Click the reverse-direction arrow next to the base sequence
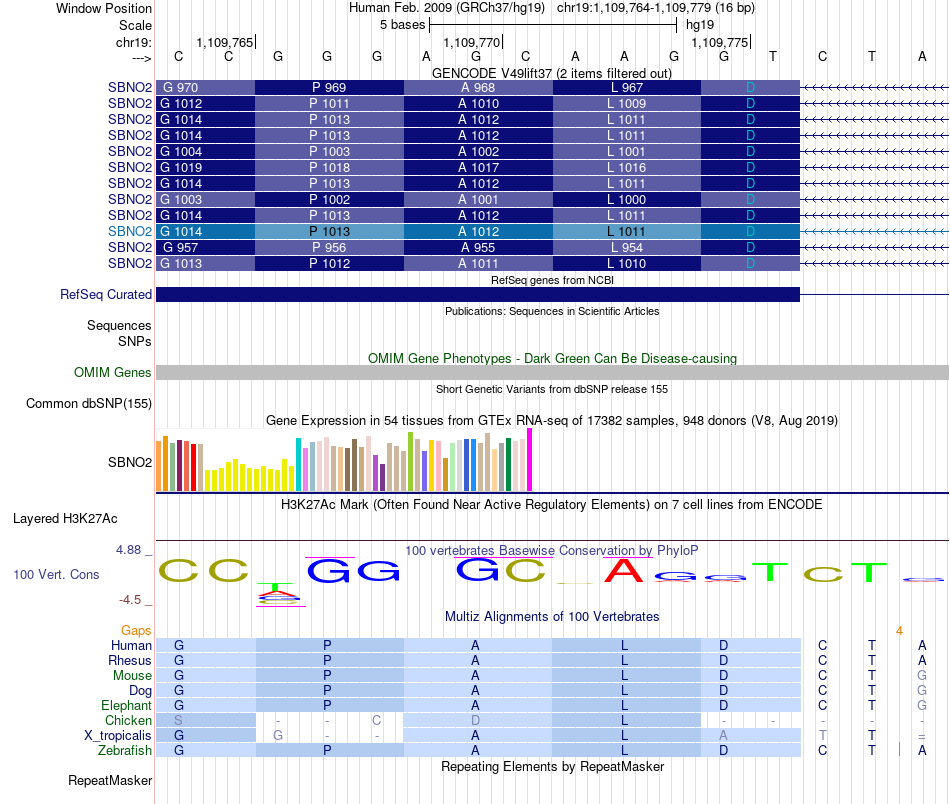 pos(142,58)
